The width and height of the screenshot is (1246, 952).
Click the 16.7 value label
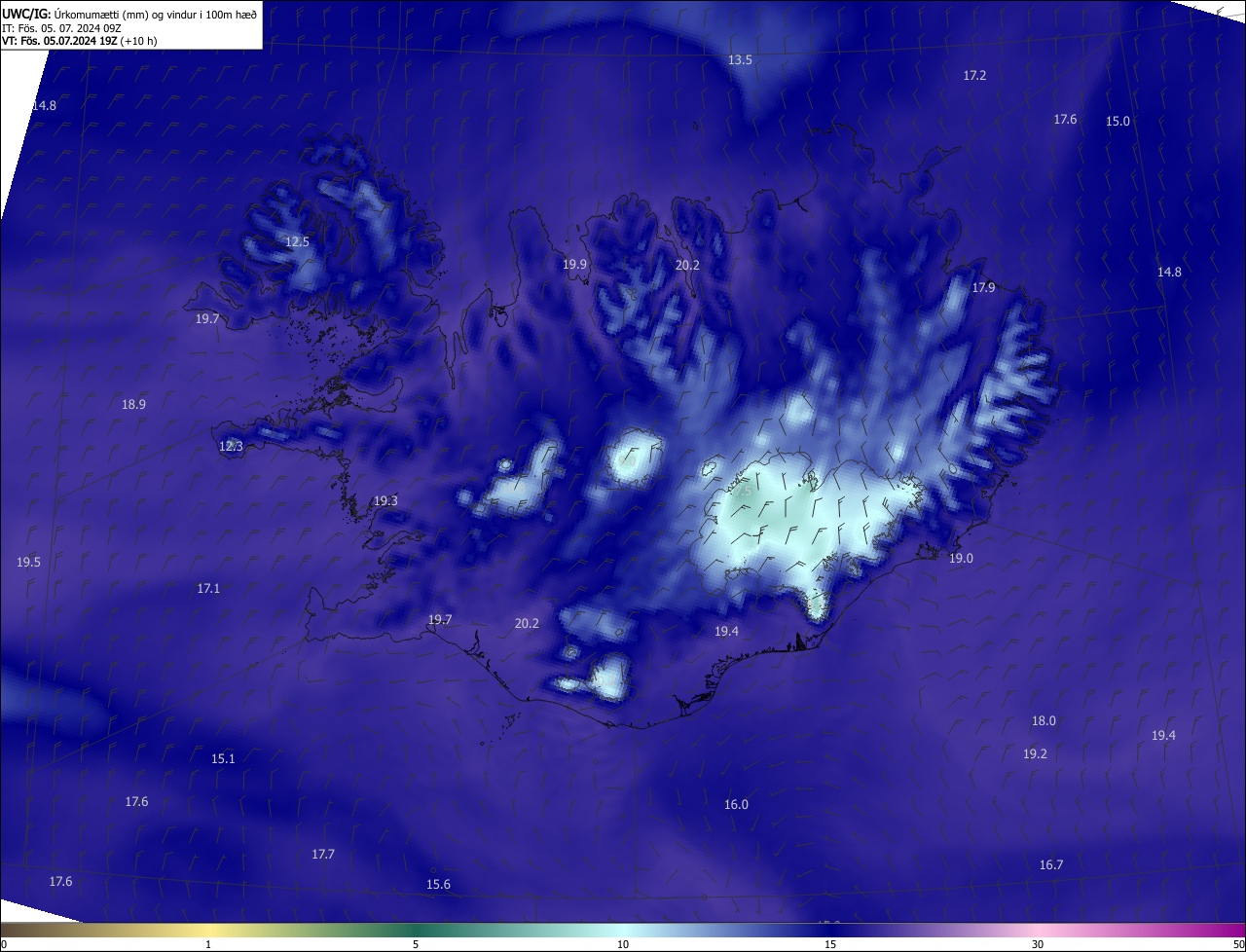click(1051, 865)
